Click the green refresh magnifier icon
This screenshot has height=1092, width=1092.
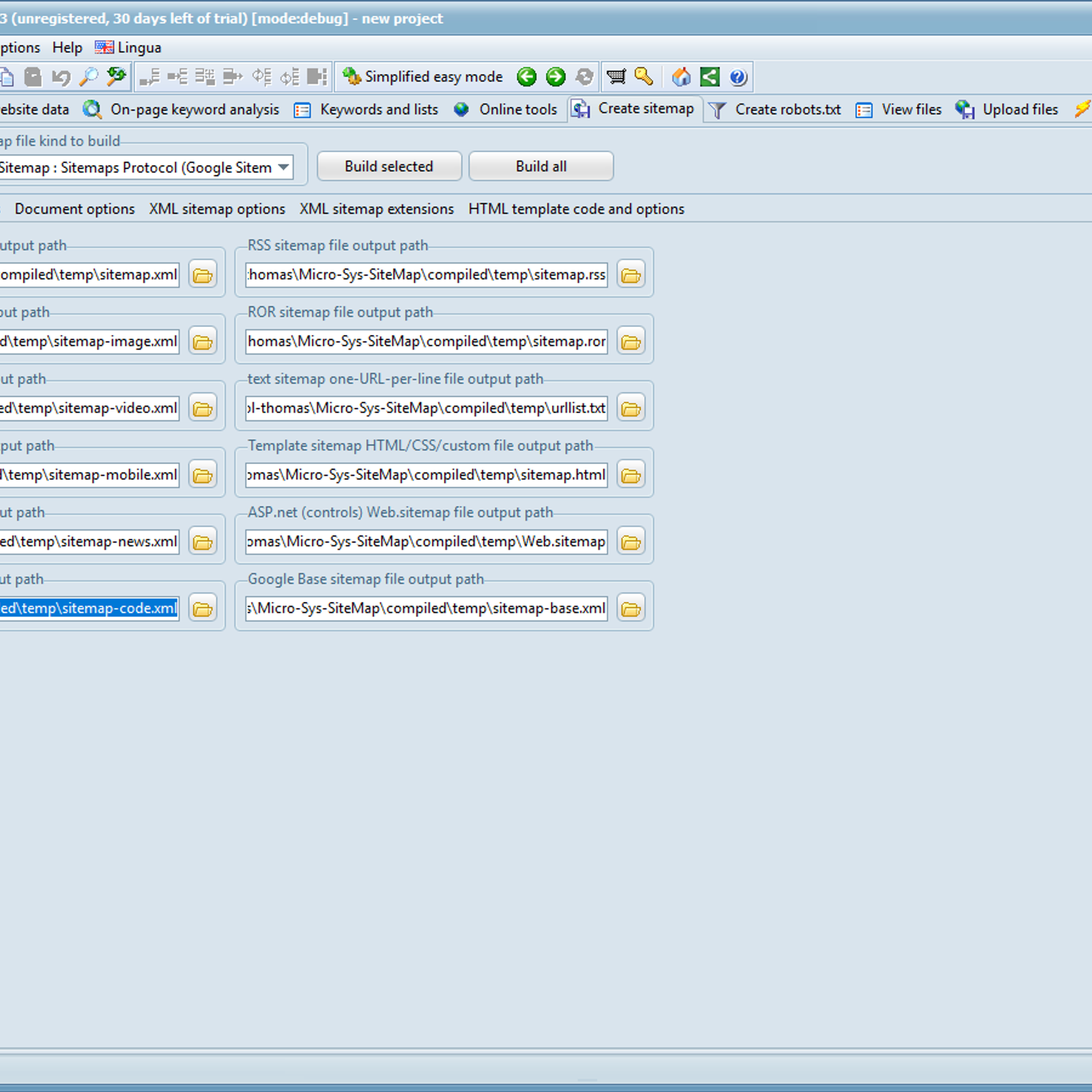117,76
